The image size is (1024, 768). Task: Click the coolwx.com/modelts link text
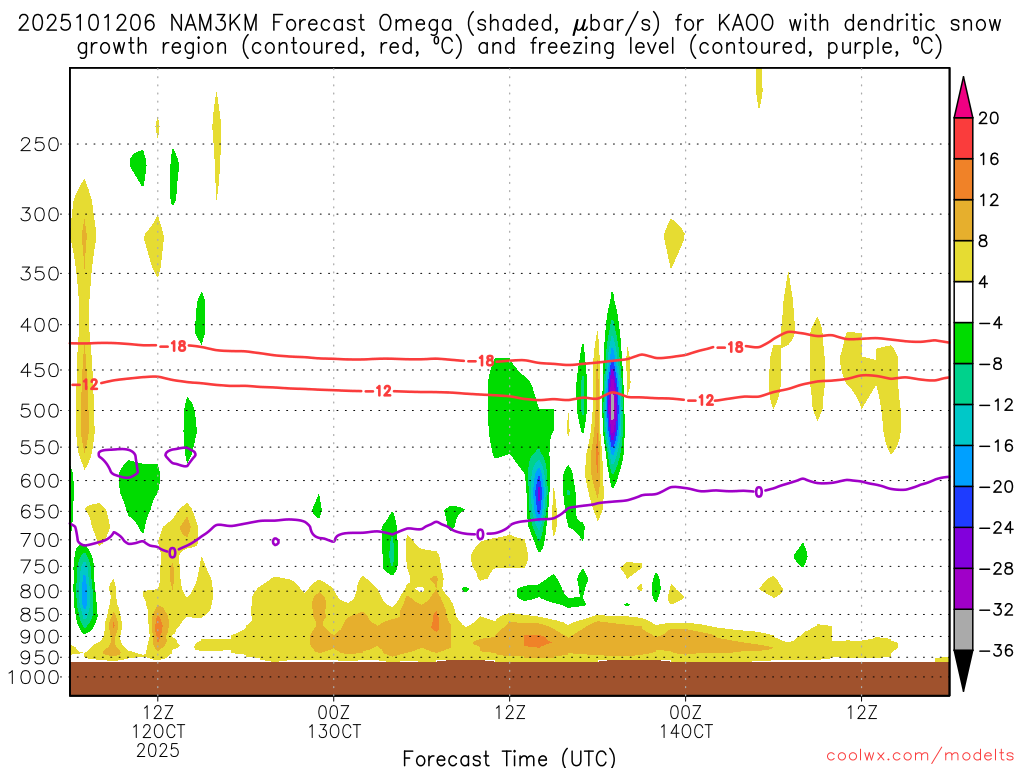920,755
